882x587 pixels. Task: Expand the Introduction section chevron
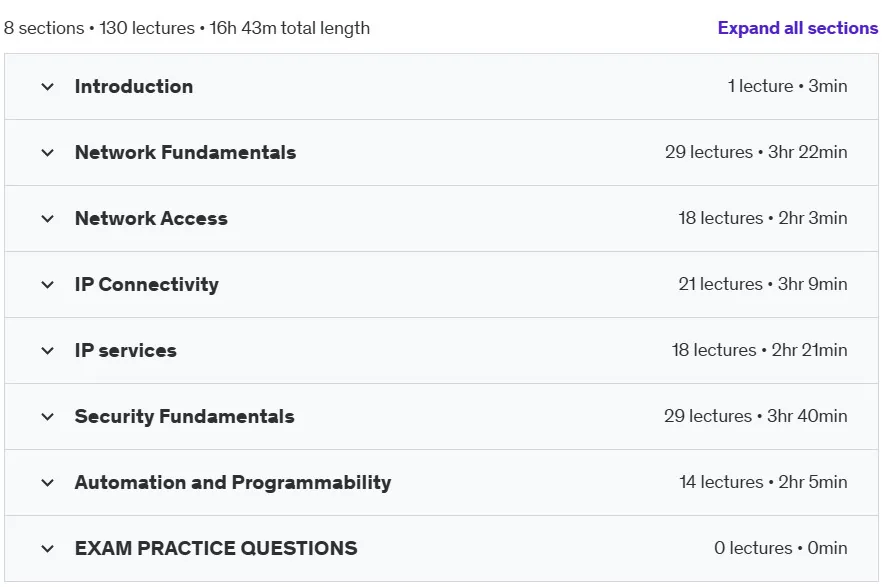coord(48,87)
